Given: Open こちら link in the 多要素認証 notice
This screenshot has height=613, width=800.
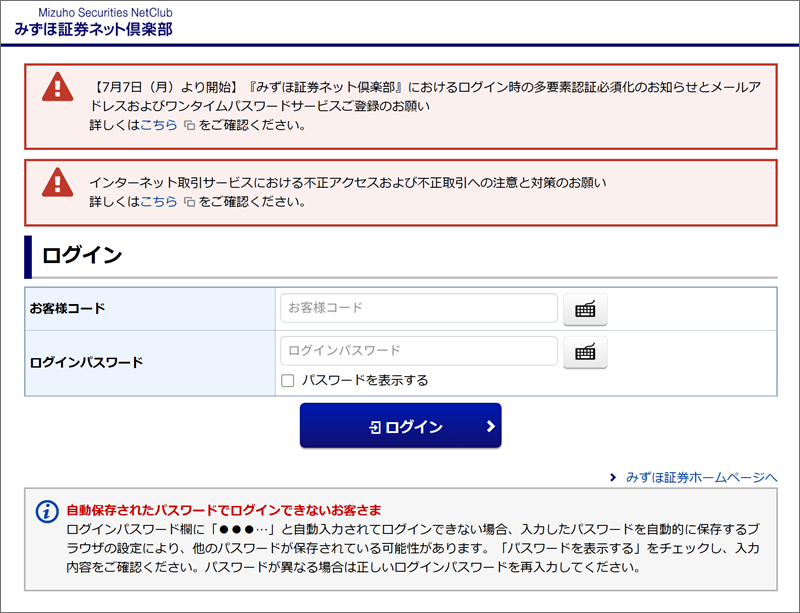Looking at the screenshot, I should pyautogui.click(x=159, y=125).
